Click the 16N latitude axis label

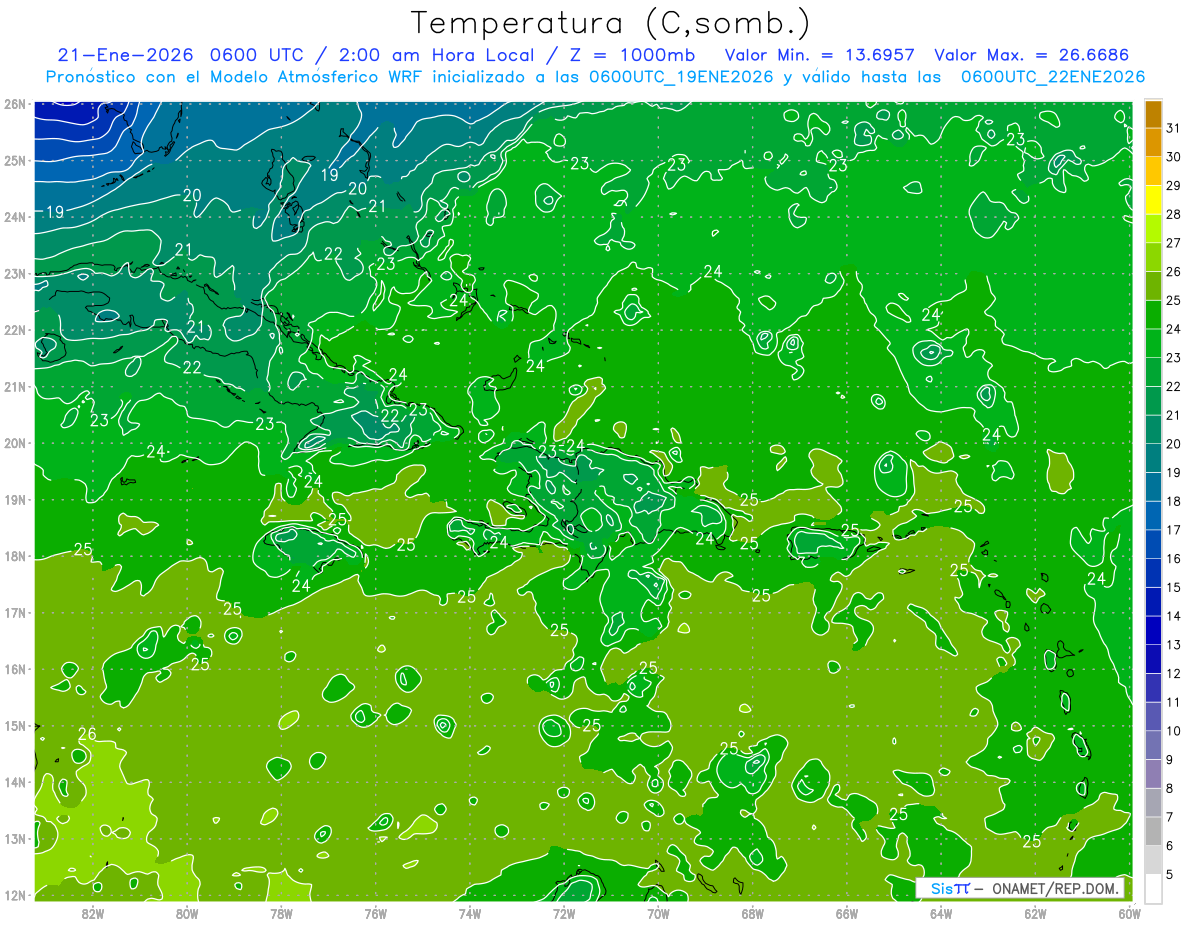(15, 669)
